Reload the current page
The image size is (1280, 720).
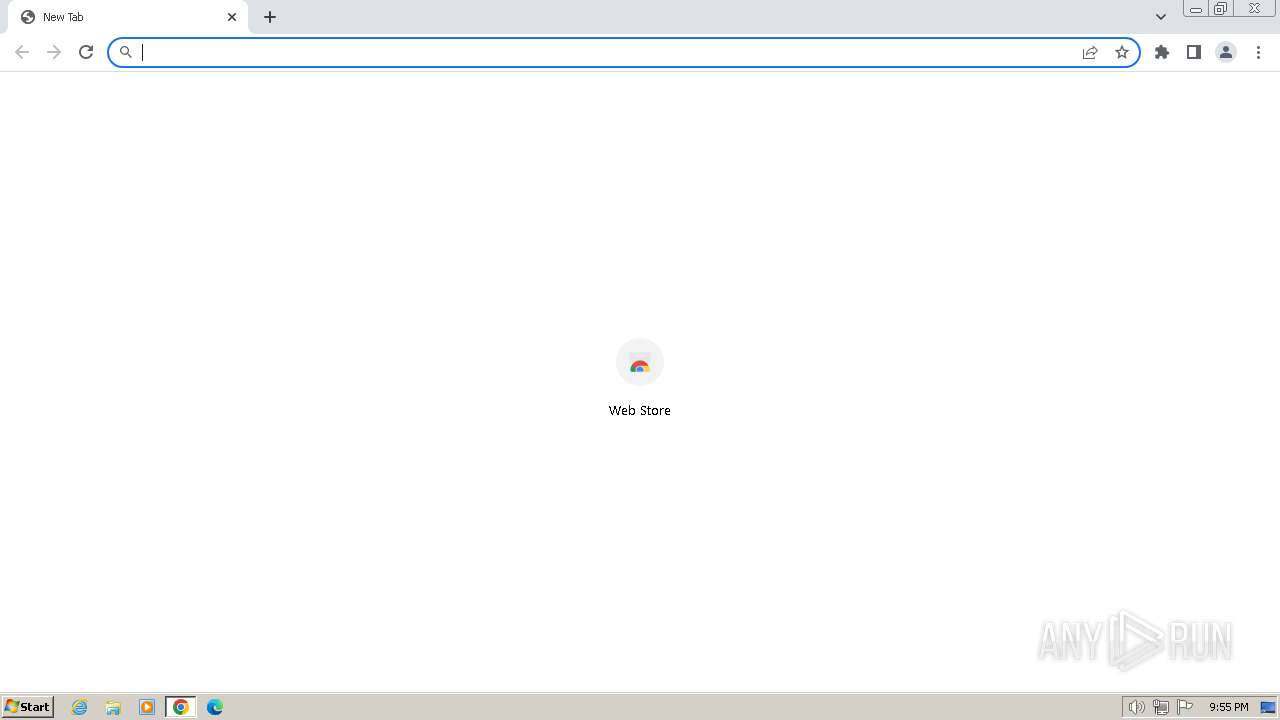(x=86, y=52)
